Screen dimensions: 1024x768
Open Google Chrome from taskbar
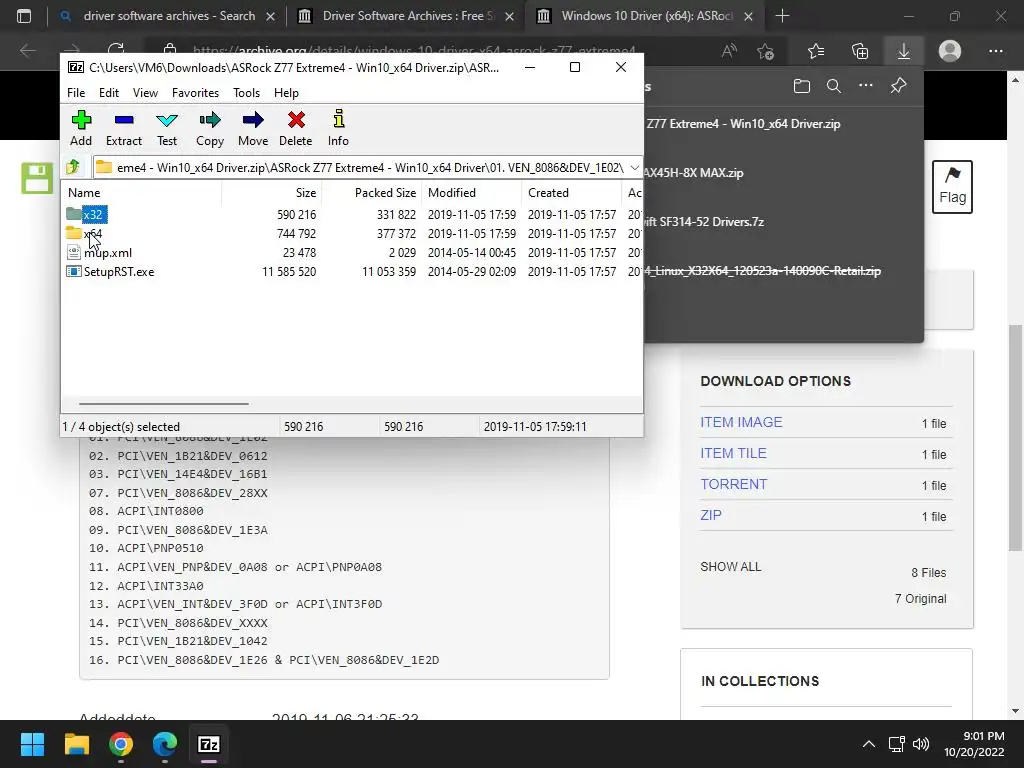click(121, 744)
